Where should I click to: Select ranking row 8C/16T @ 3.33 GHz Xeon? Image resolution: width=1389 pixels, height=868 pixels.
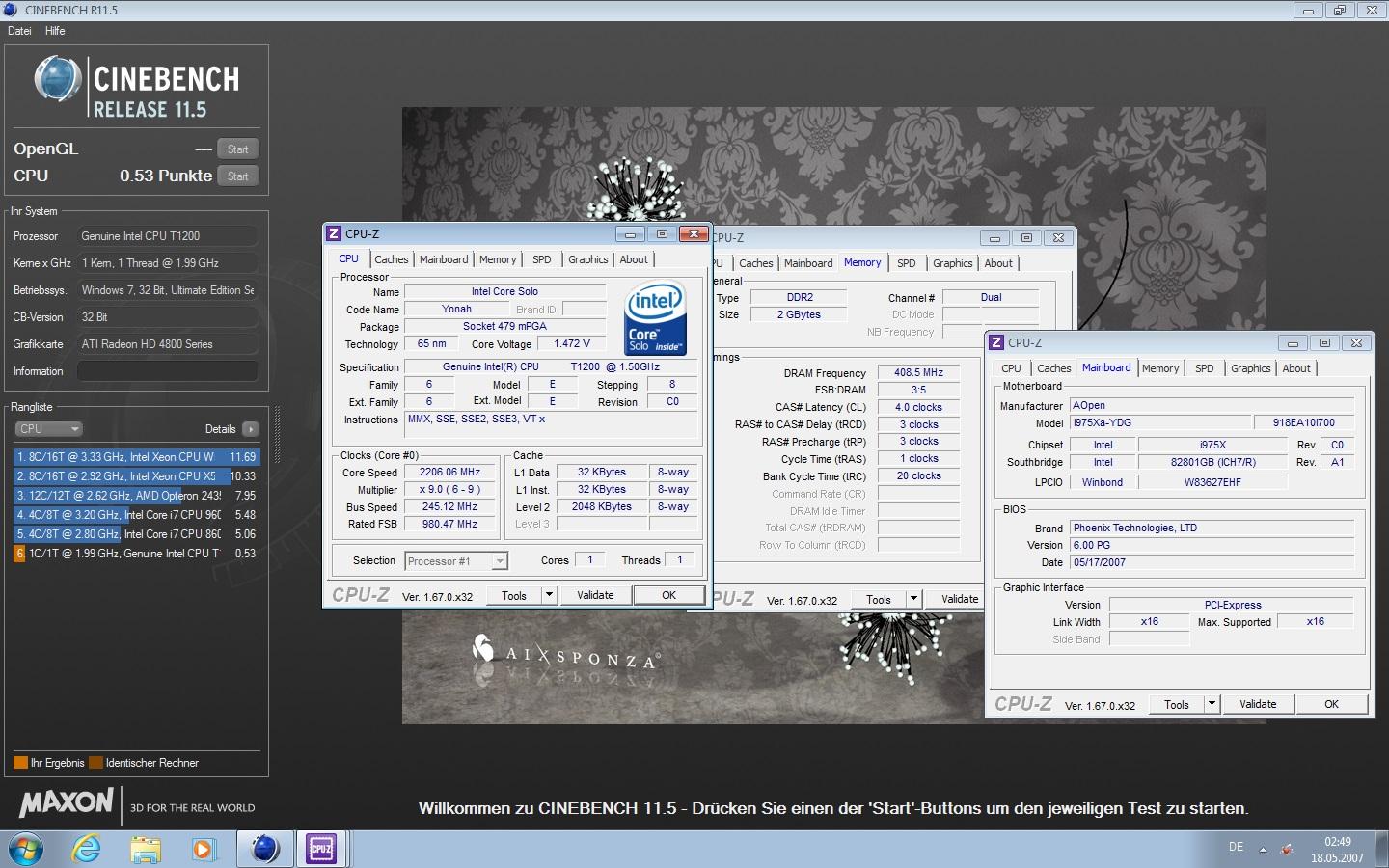pyautogui.click(x=136, y=457)
